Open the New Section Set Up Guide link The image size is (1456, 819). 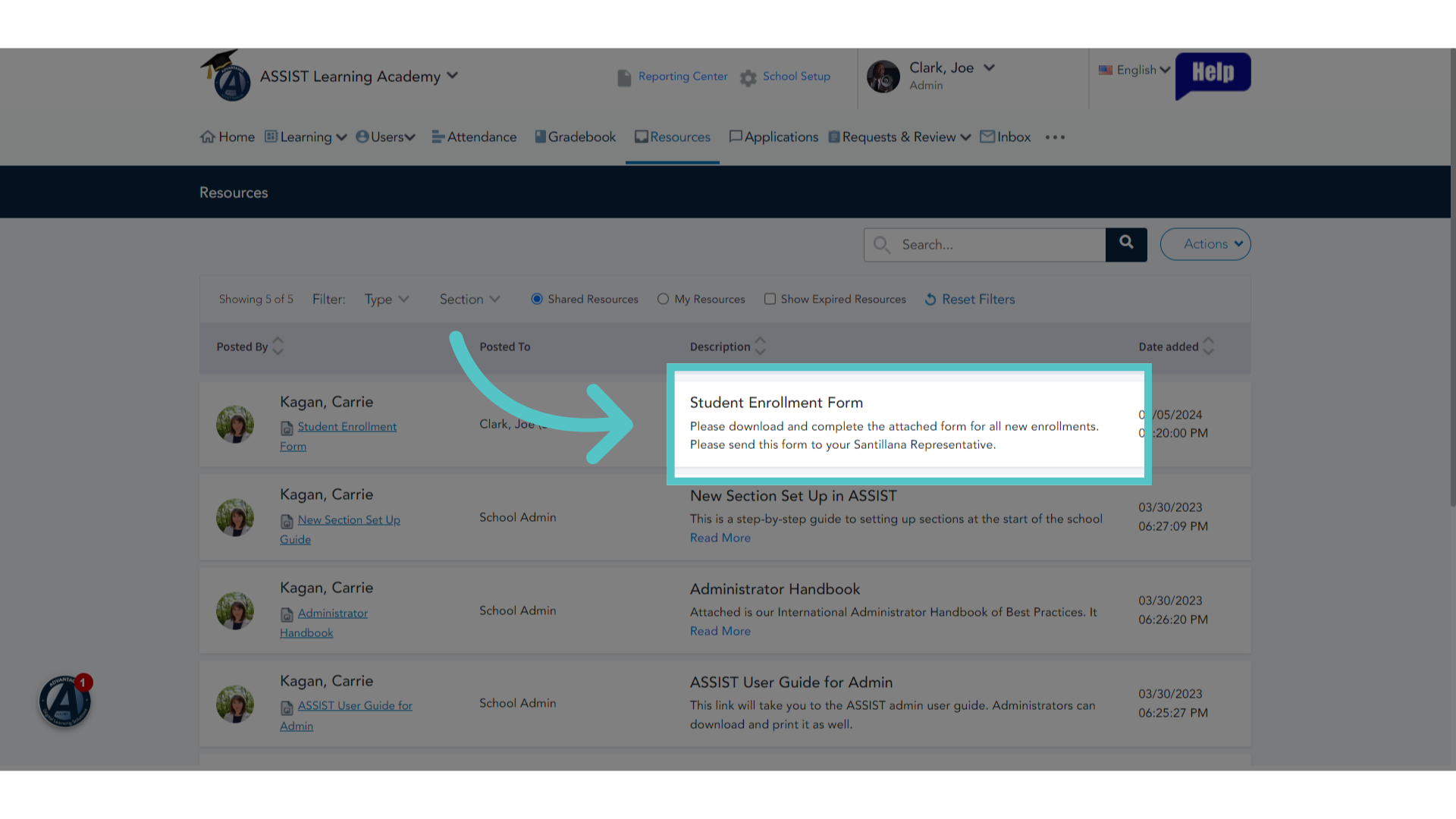click(340, 529)
